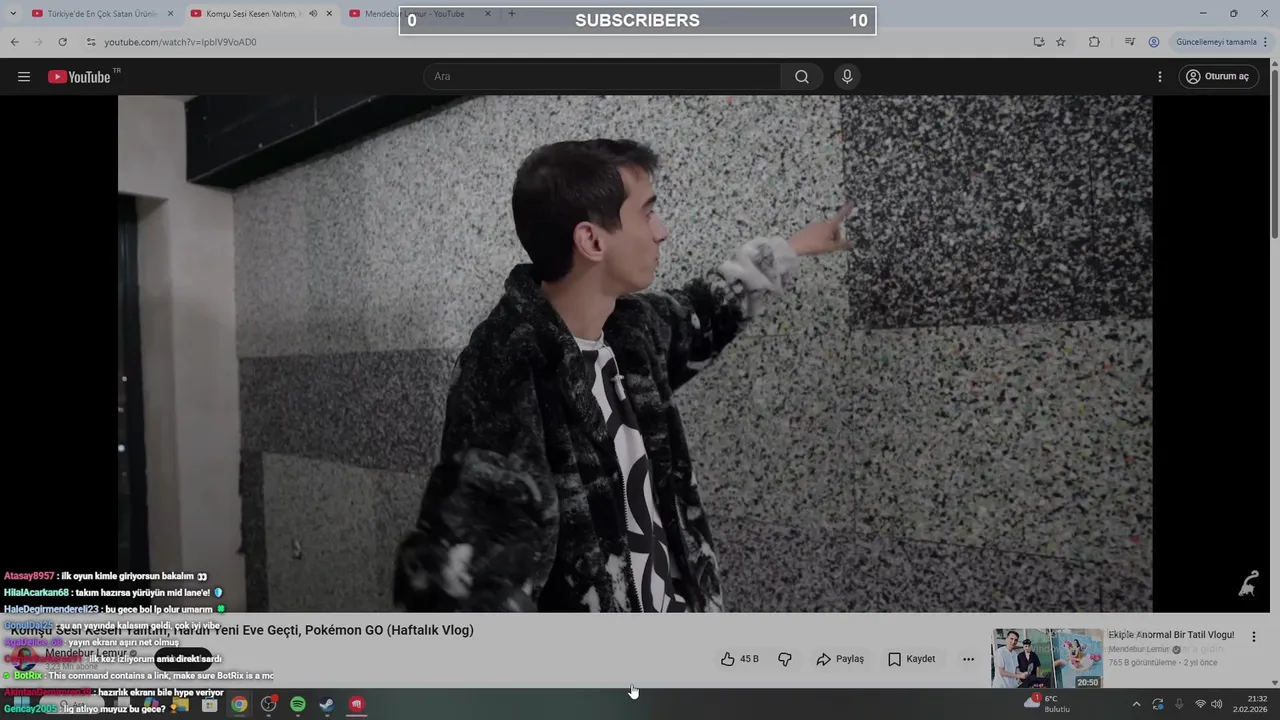Focus the 'Ara' search field
Image resolution: width=1280 pixels, height=720 pixels.
pyautogui.click(x=603, y=76)
